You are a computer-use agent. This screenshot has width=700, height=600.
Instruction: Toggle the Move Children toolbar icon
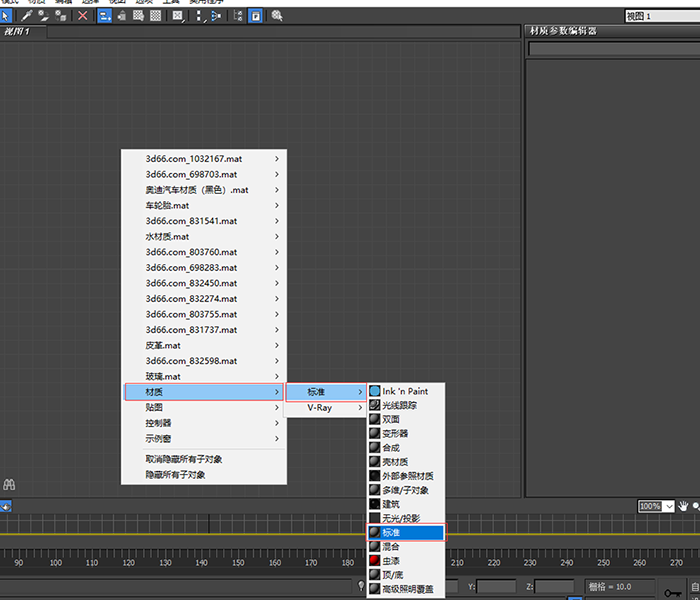tap(104, 16)
